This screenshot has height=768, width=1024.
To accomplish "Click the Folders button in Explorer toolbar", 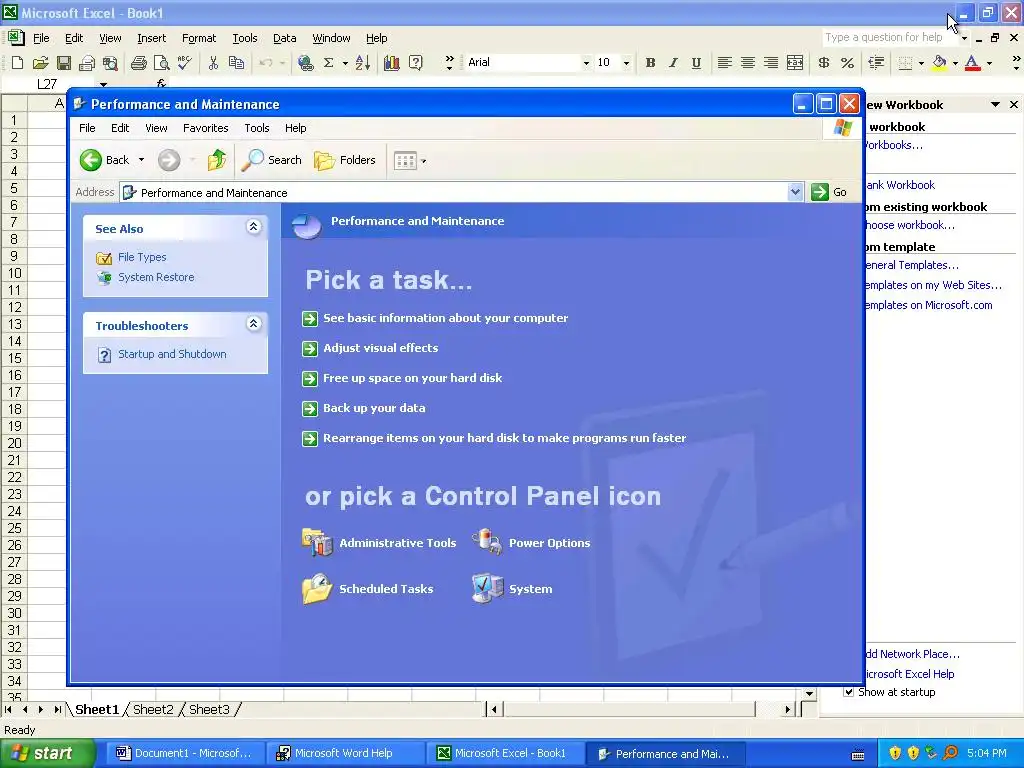I will [x=345, y=160].
